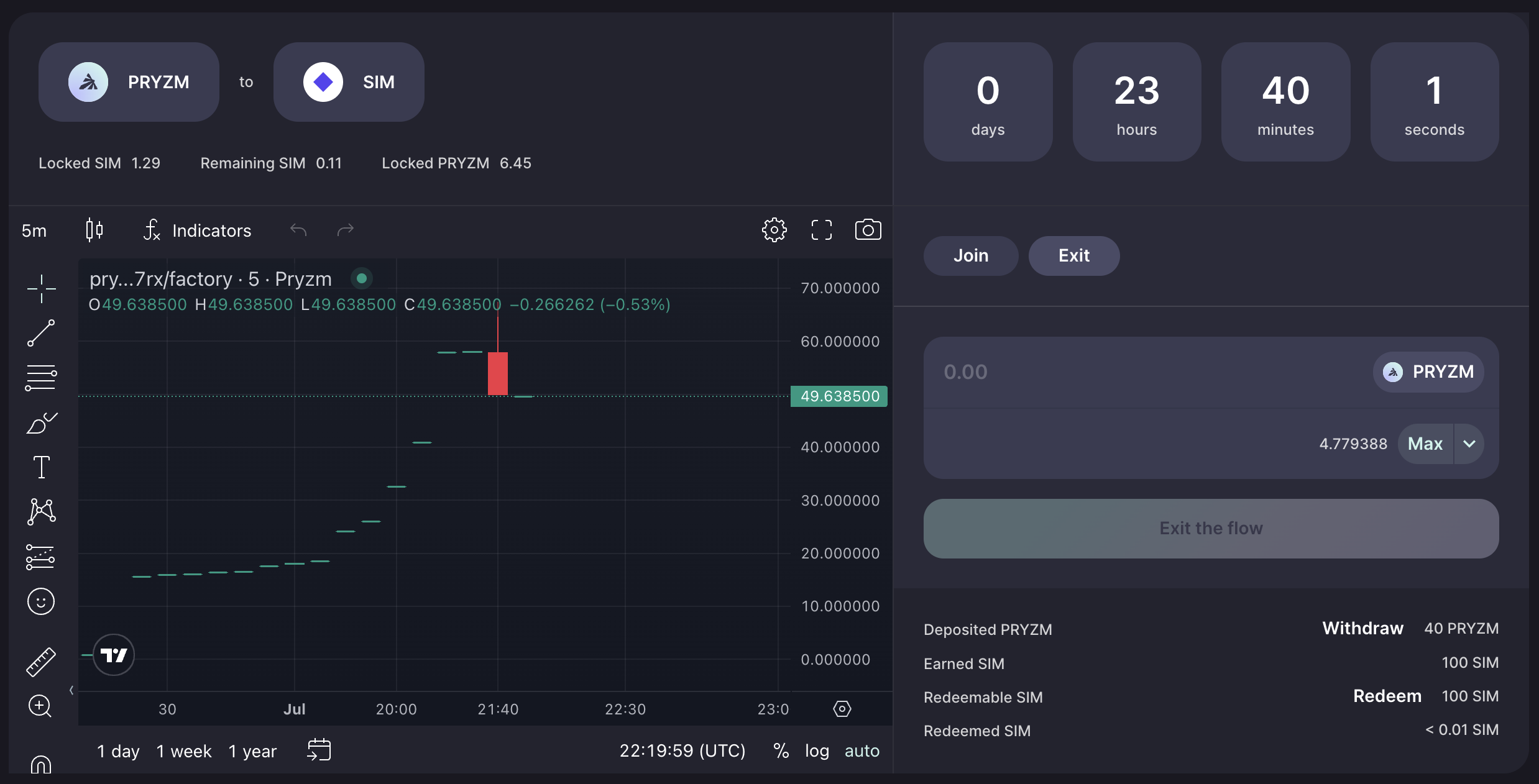1539x784 pixels.
Task: Click PRYZM token badge in input
Action: pos(1428,372)
